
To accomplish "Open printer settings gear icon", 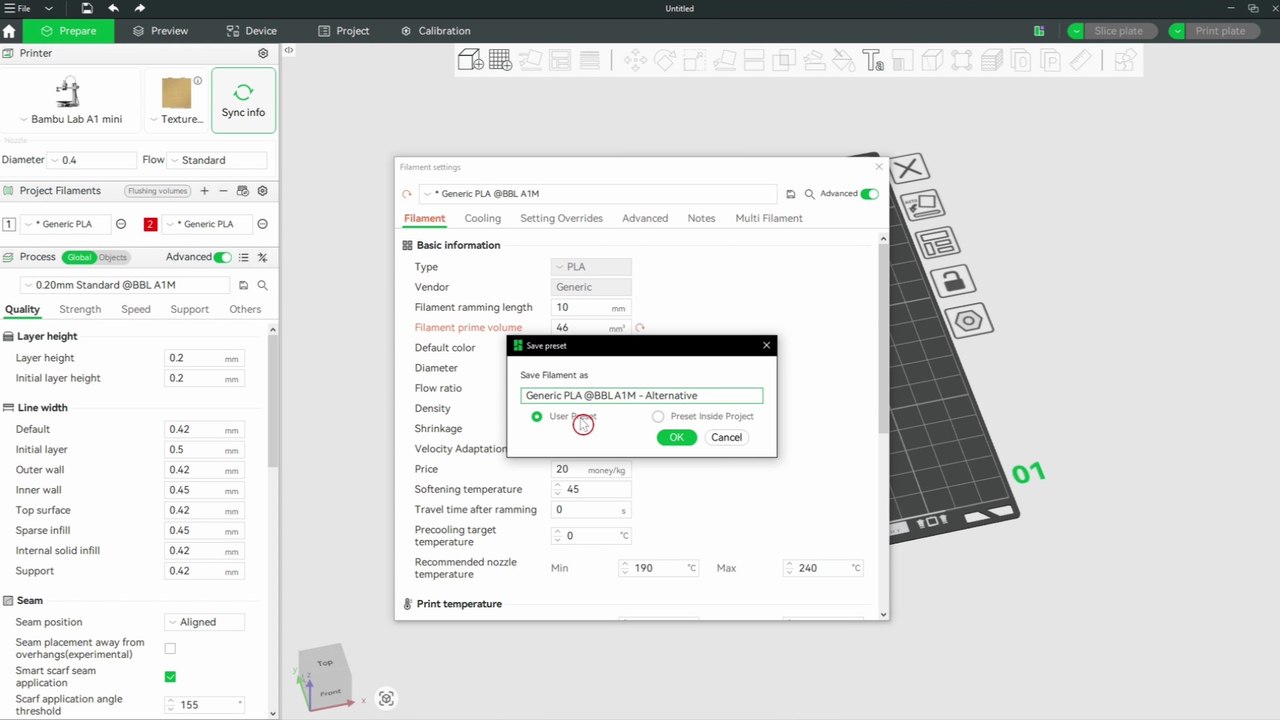I will (263, 53).
